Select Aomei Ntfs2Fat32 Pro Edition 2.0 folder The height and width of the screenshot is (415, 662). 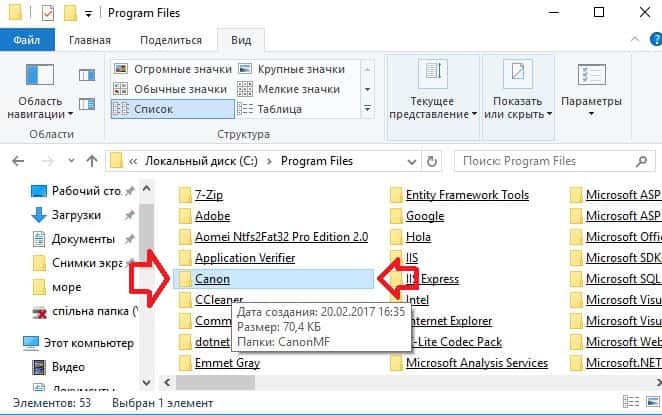[274, 237]
